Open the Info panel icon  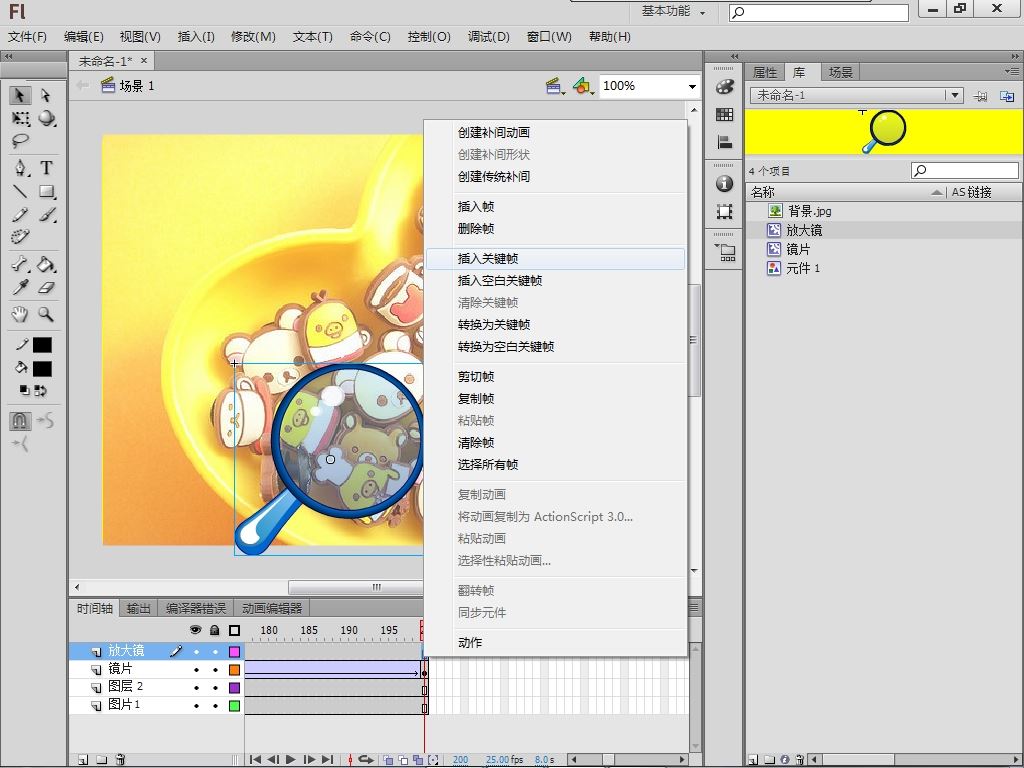[x=724, y=184]
